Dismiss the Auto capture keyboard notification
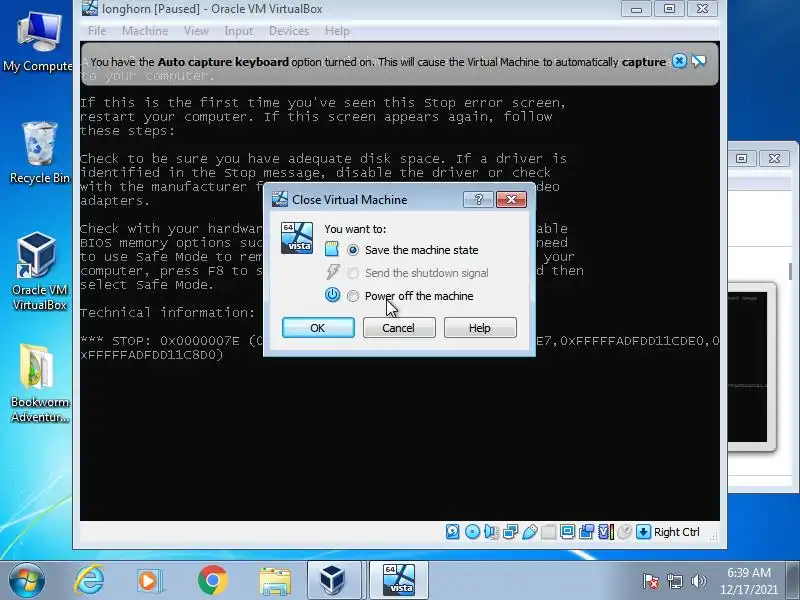 (x=679, y=61)
